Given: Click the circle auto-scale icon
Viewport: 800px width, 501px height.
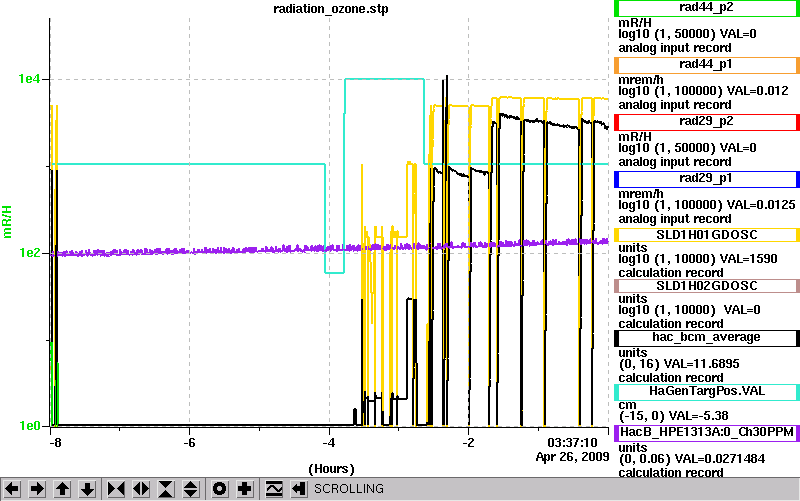Looking at the screenshot, I should (220, 489).
